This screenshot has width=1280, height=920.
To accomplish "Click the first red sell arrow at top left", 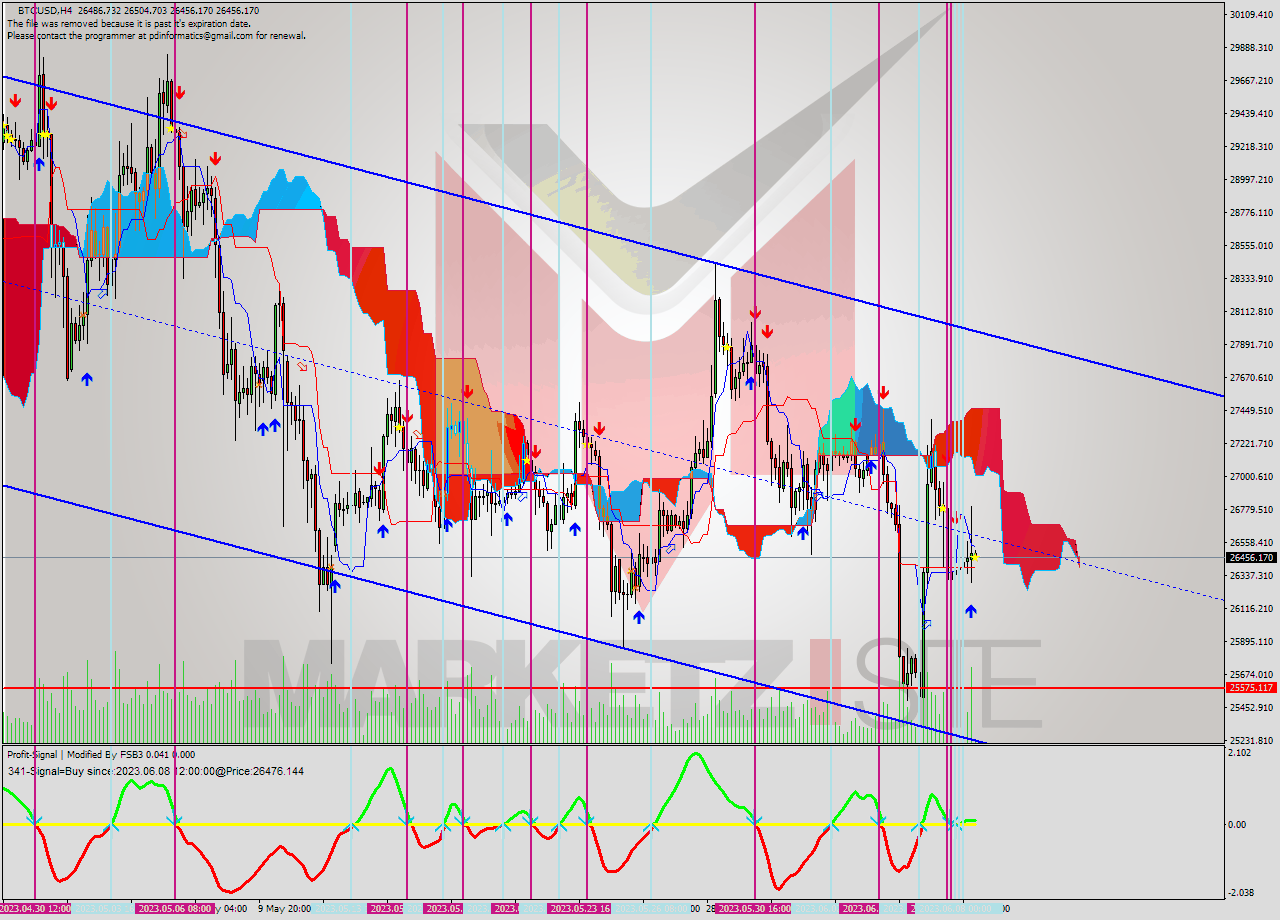I will click(x=15, y=100).
